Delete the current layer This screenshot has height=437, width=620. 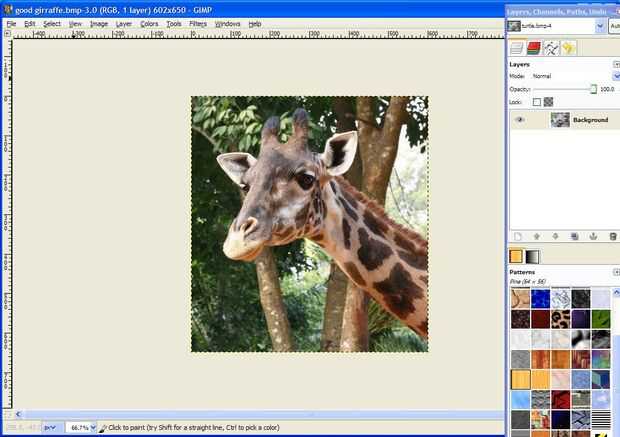pos(613,236)
